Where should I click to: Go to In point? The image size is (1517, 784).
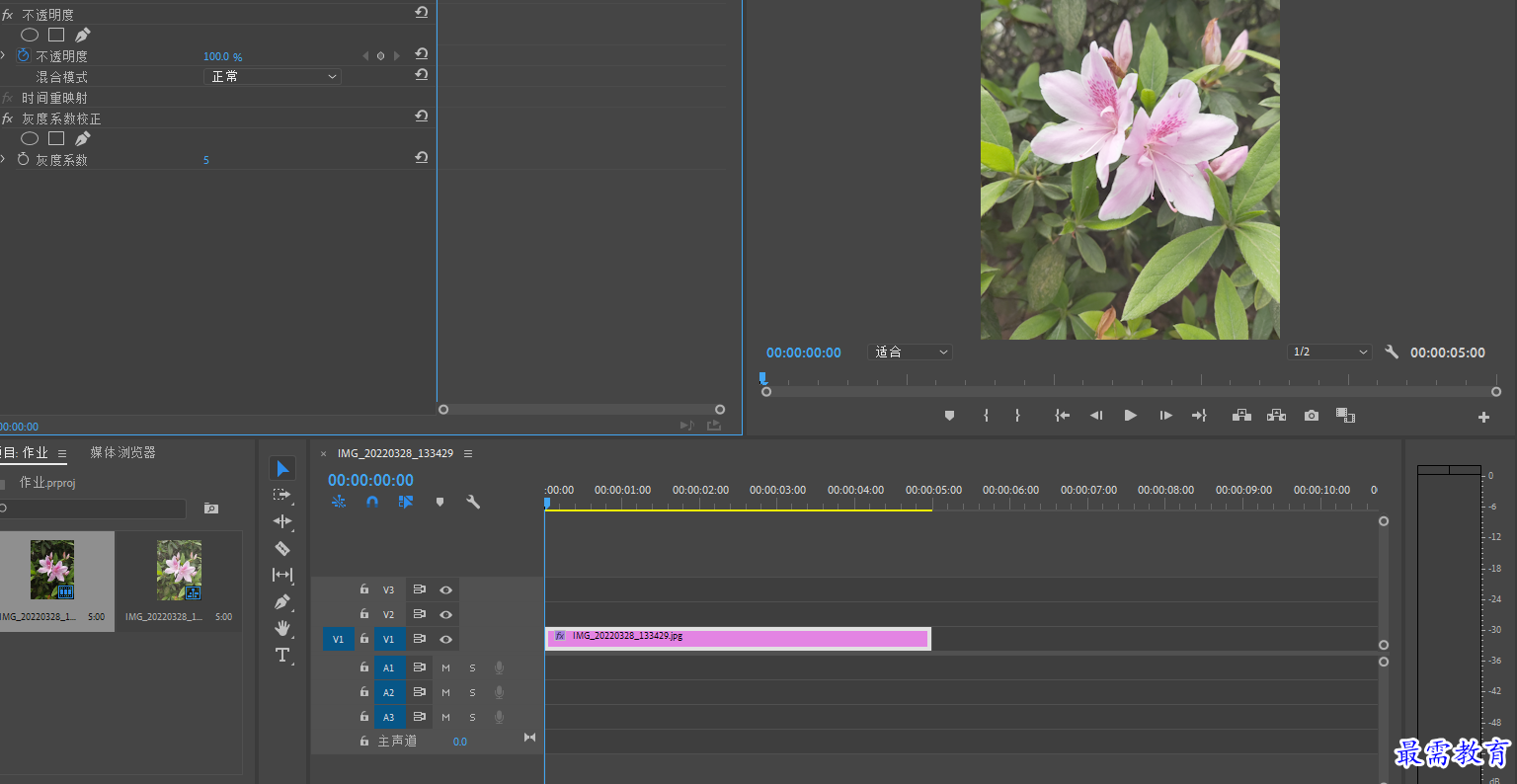pyautogui.click(x=1062, y=416)
